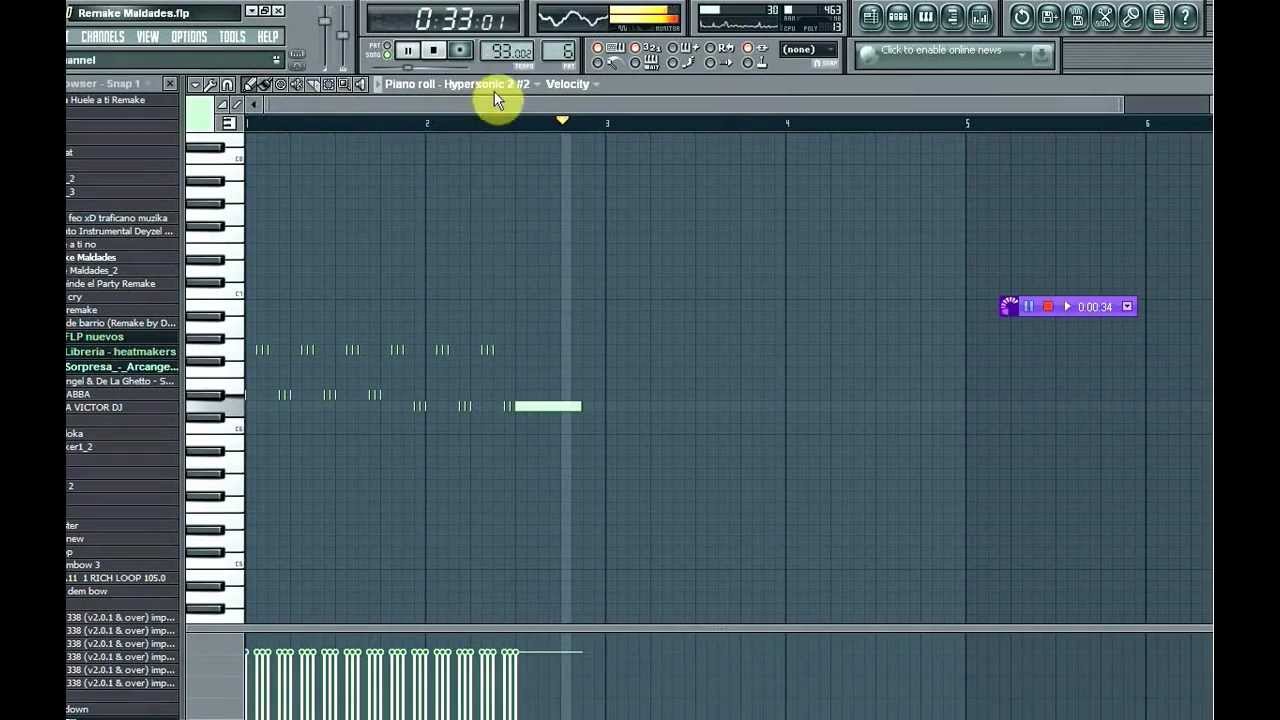Pause the screen recorder widget
The image size is (1280, 720).
[1028, 307]
